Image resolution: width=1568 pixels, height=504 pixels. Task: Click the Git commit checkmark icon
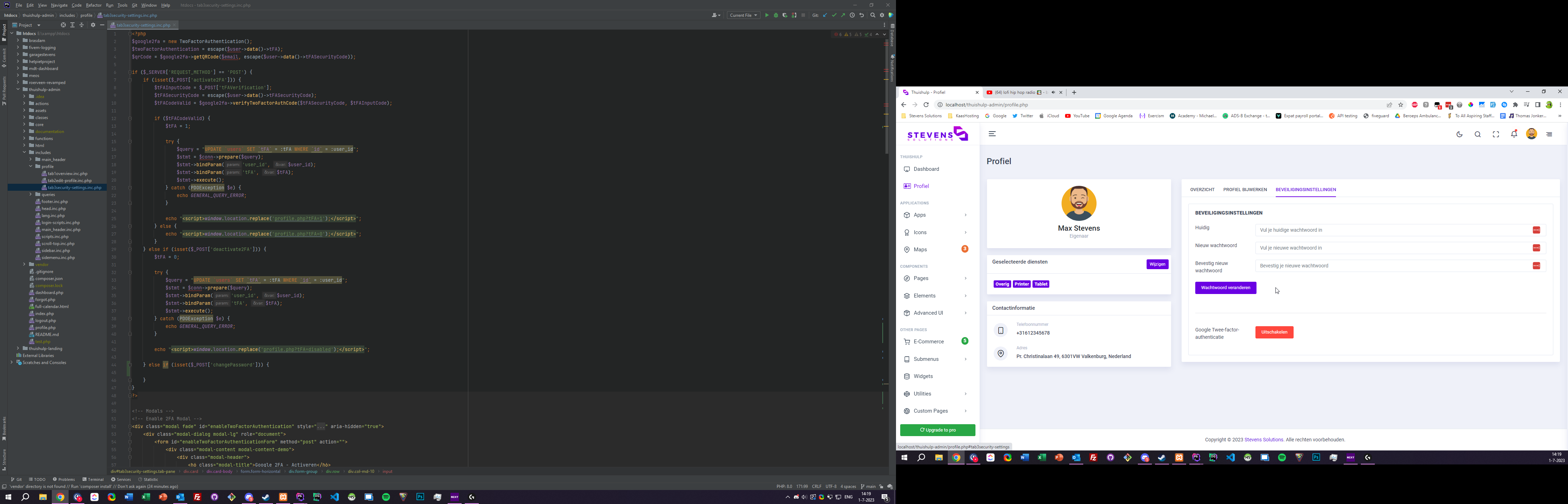[x=834, y=15]
